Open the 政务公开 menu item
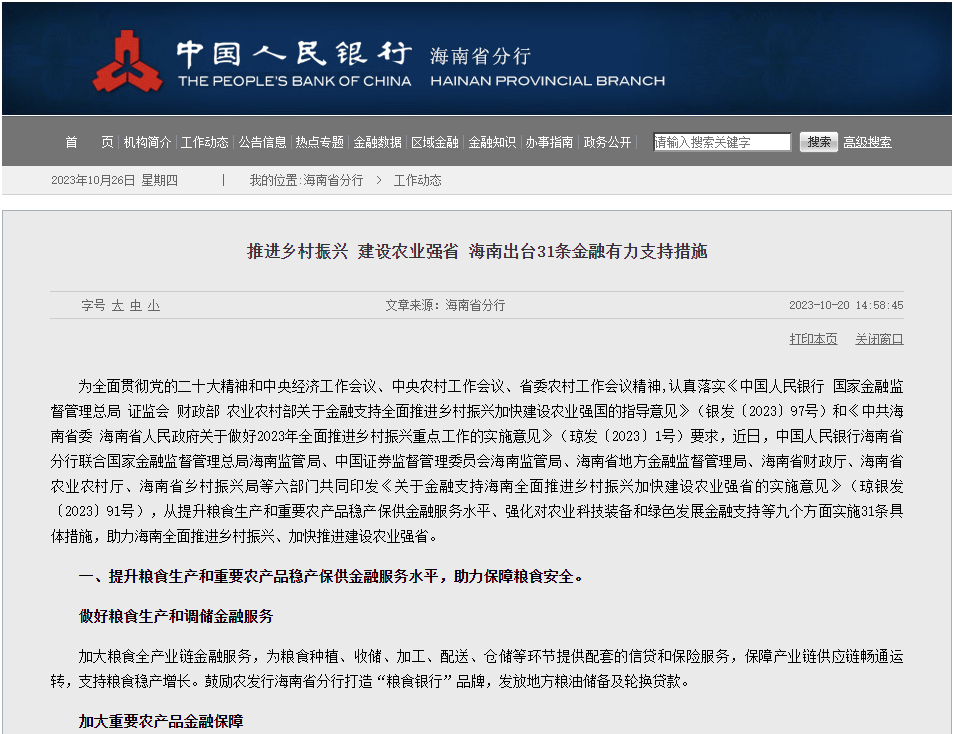955x734 pixels. pos(608,142)
